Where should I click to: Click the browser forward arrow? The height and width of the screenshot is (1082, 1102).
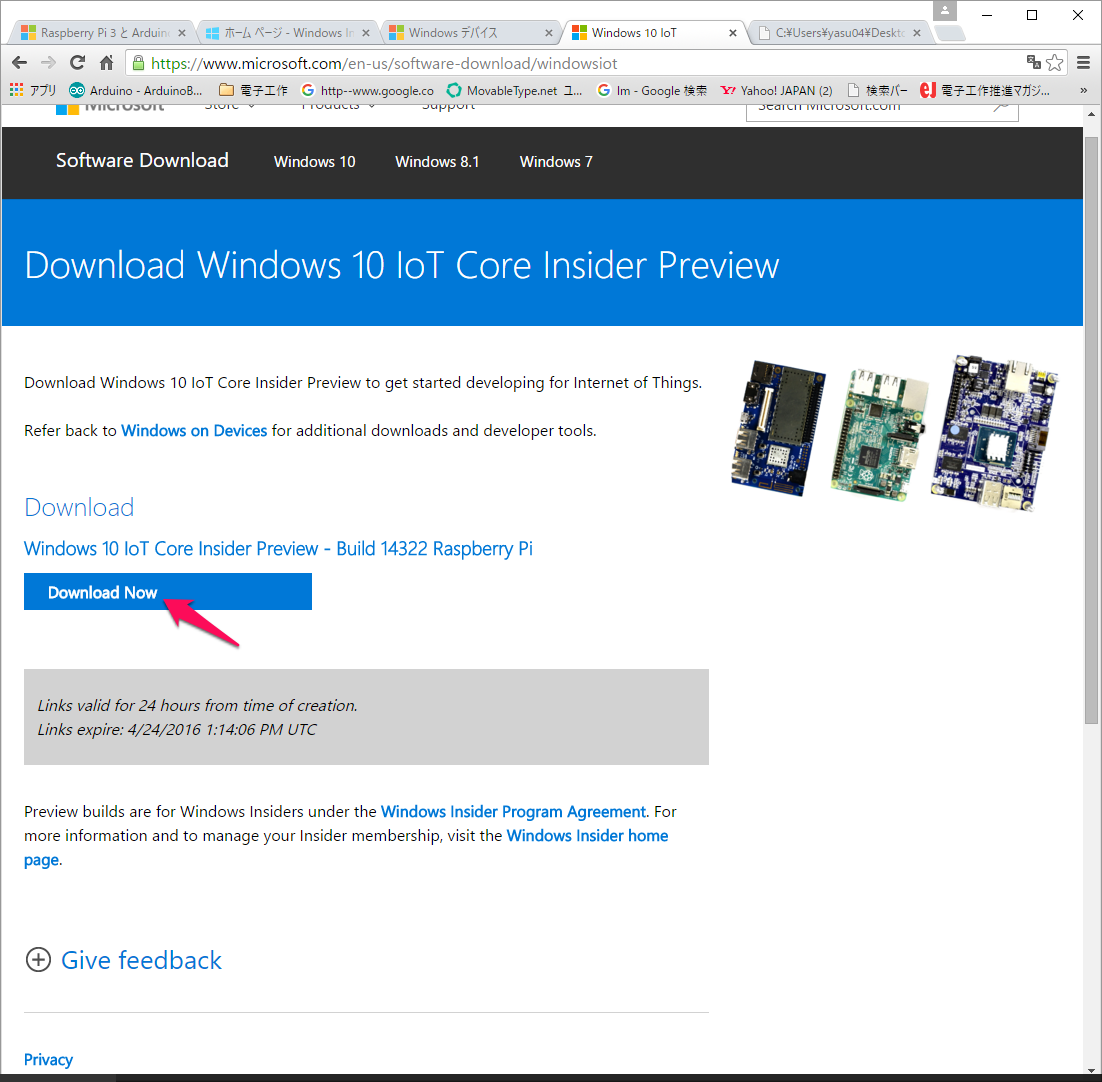coord(48,63)
